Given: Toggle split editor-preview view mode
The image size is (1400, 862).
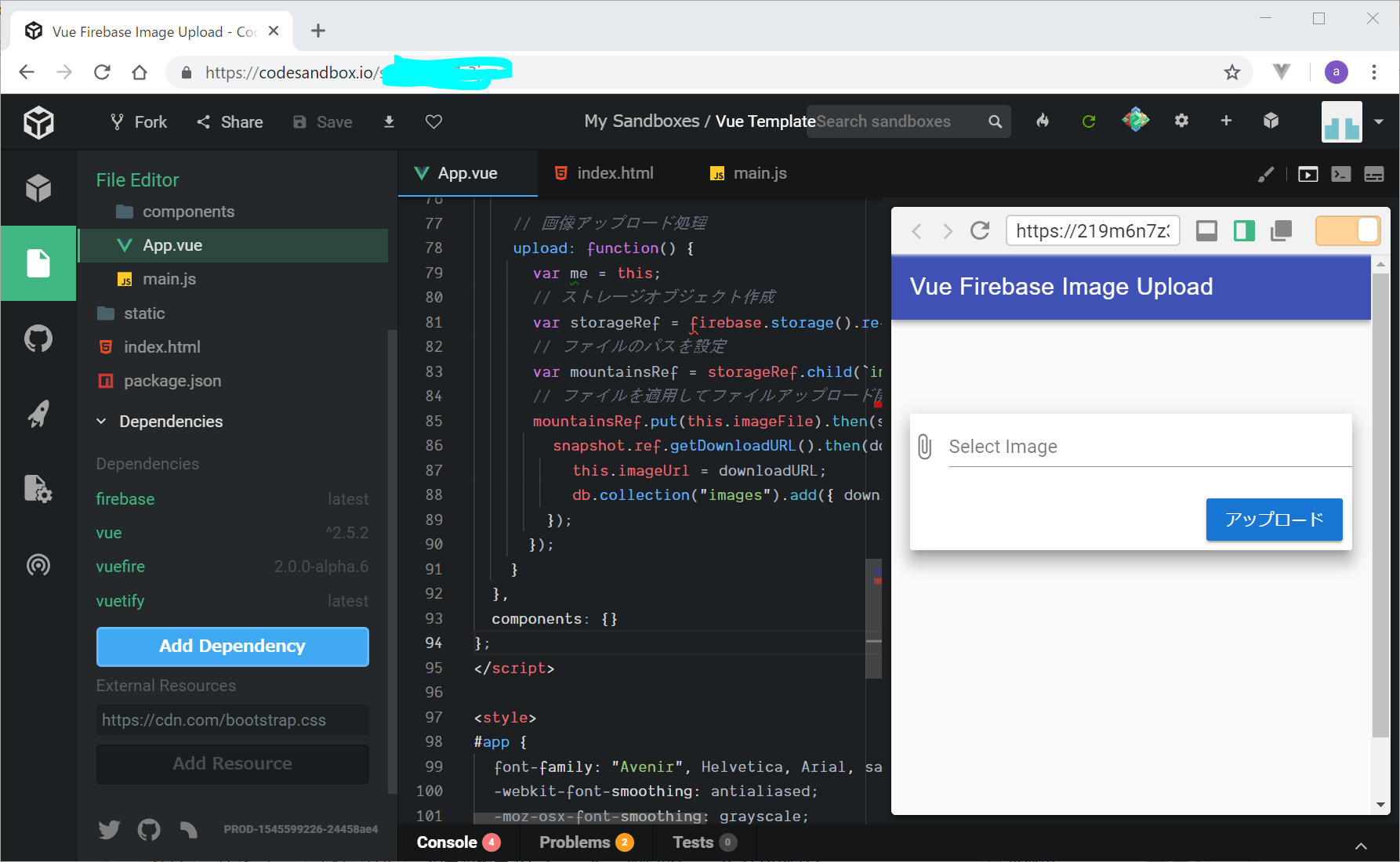Looking at the screenshot, I should 1244,231.
